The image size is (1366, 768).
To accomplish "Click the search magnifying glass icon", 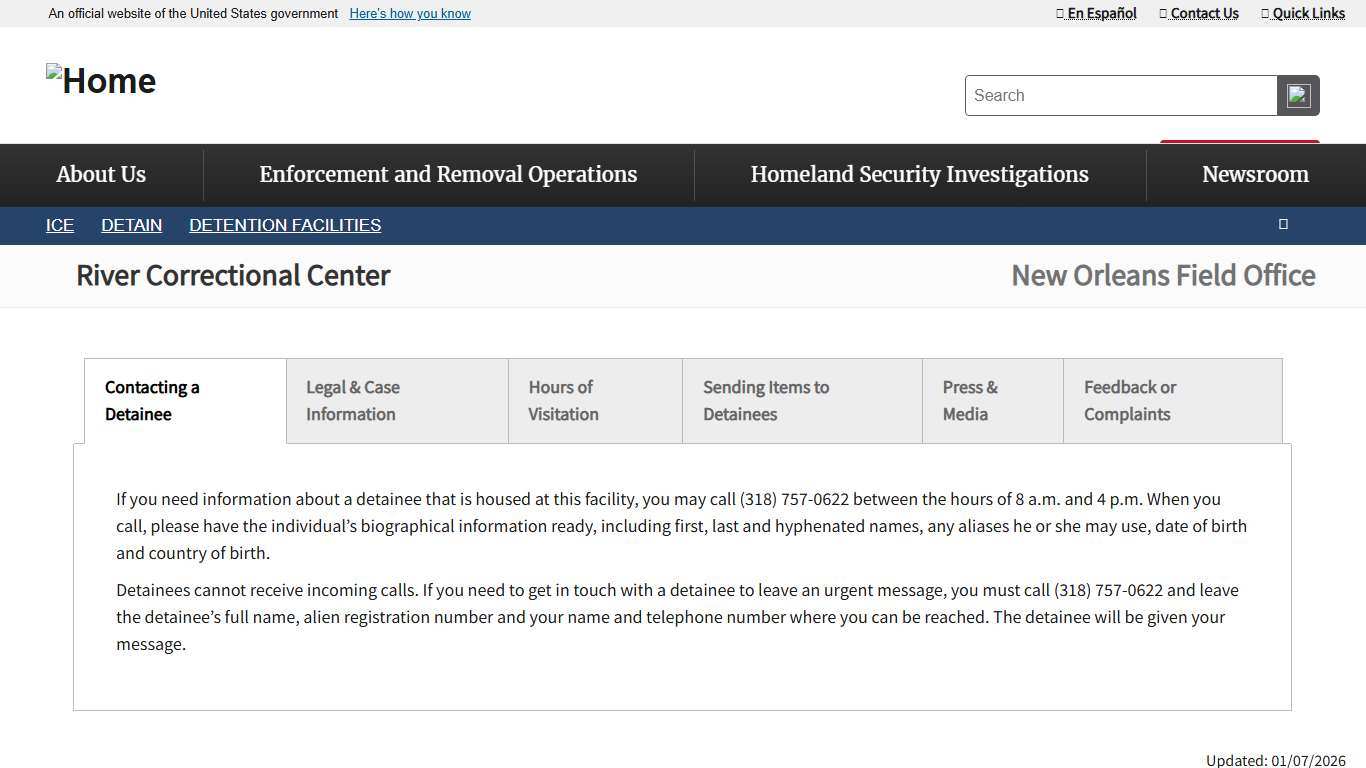I will (x=1298, y=95).
